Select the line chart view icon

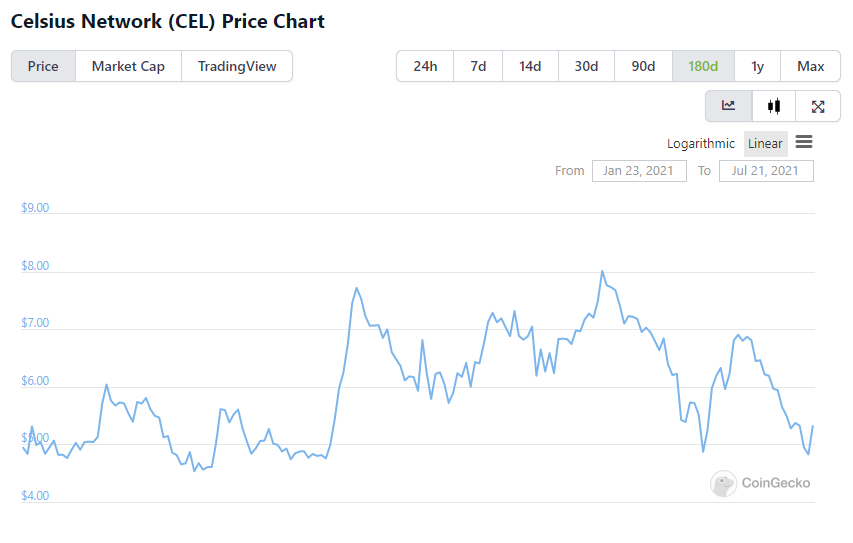tap(728, 106)
